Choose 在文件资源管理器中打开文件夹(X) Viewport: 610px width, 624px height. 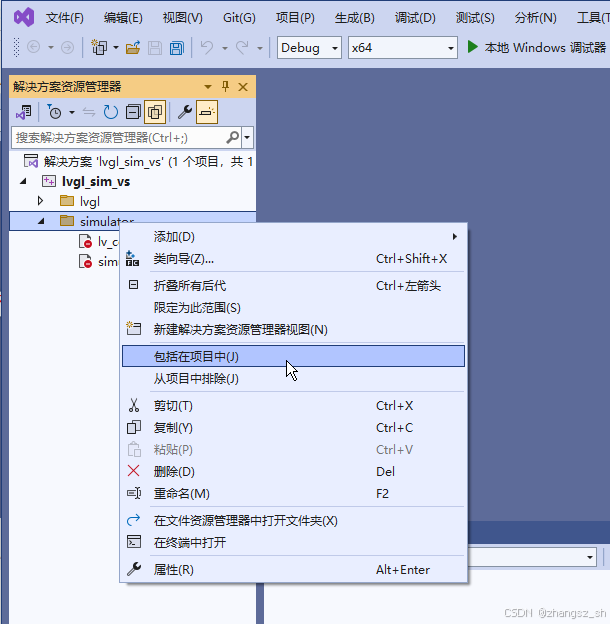(293, 521)
